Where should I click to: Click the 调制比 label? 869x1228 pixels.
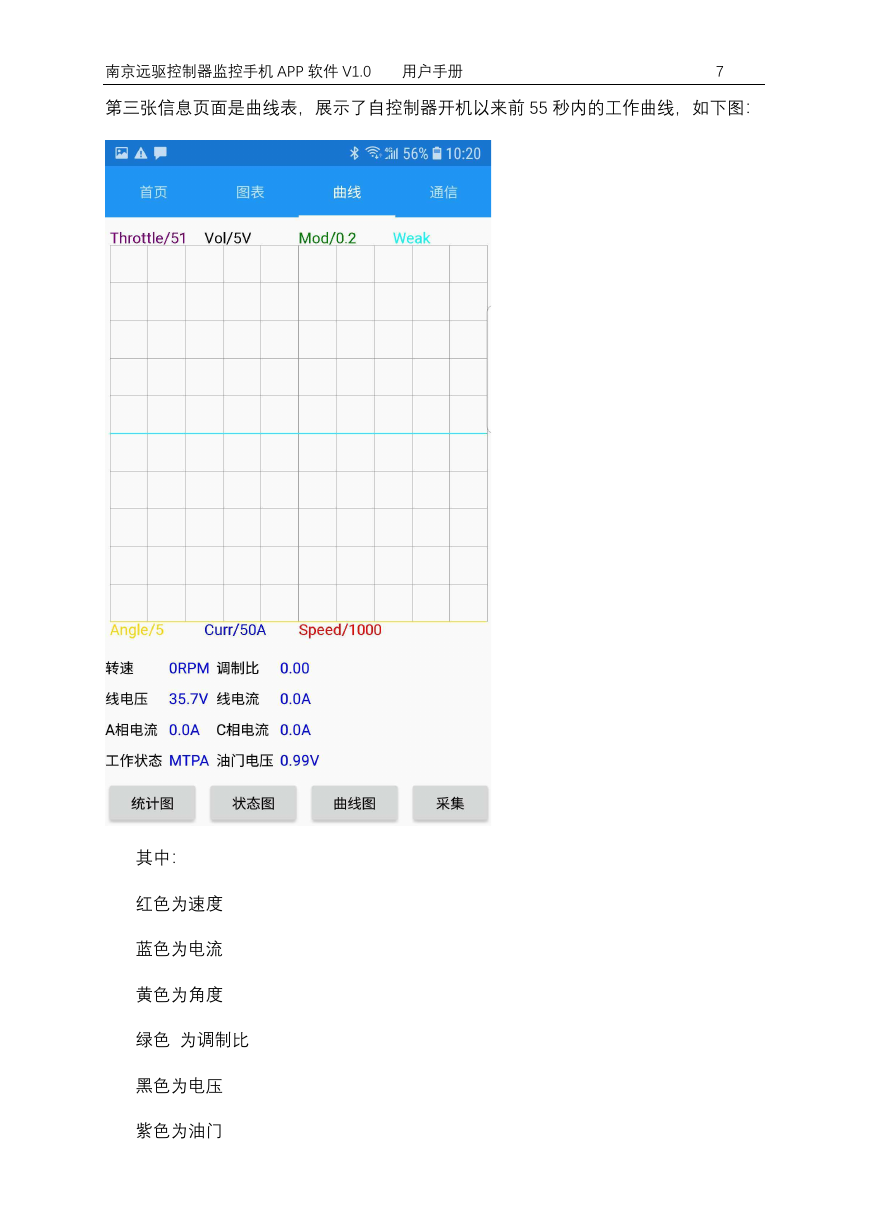pos(238,668)
